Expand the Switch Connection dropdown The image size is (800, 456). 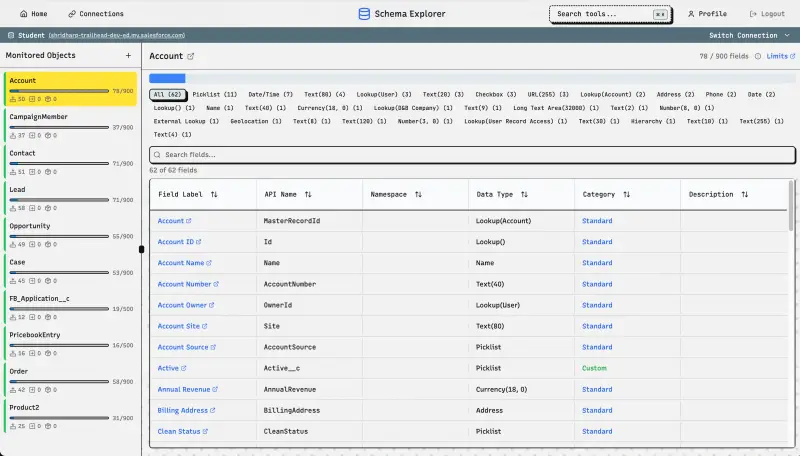(749, 35)
